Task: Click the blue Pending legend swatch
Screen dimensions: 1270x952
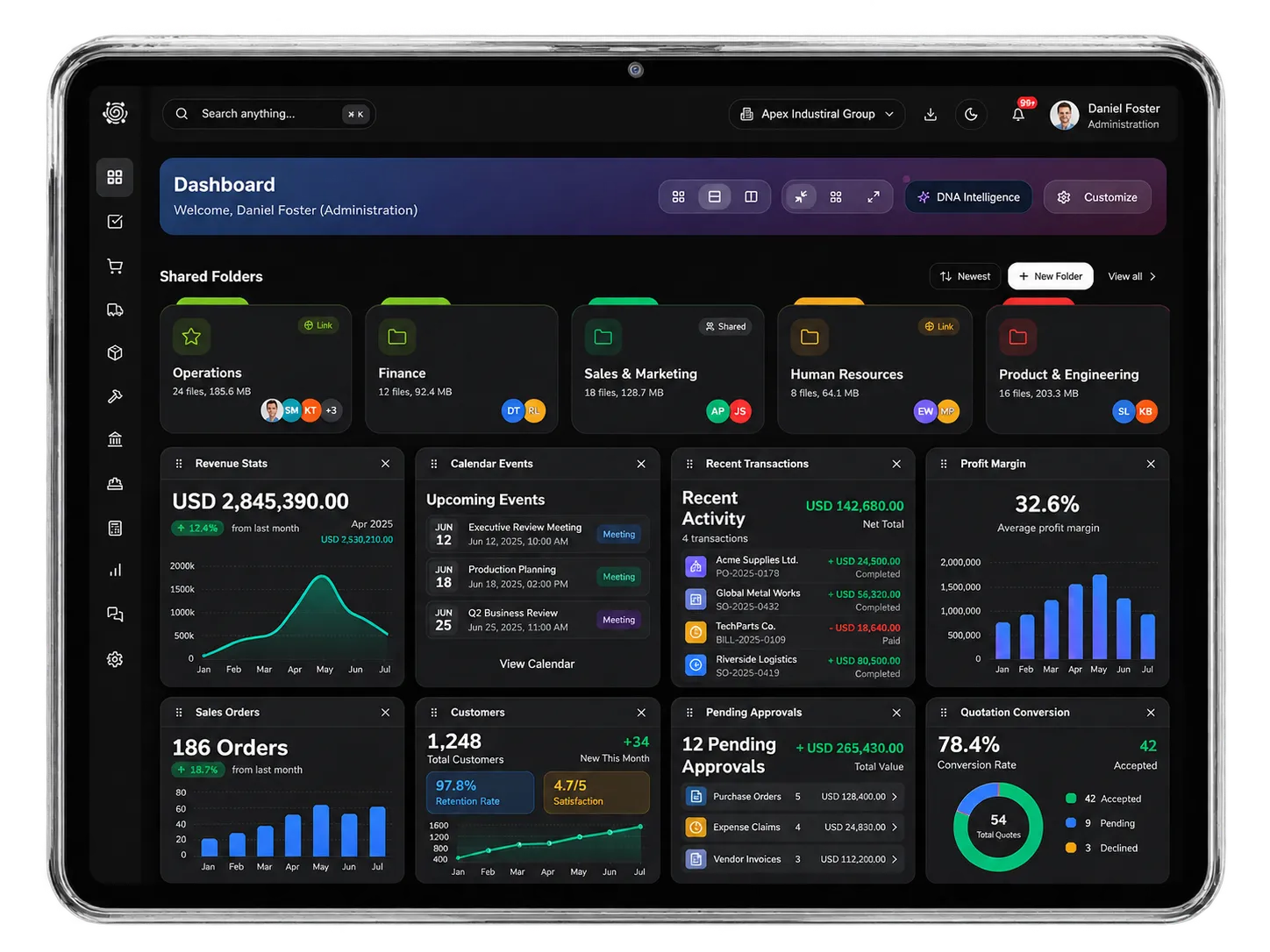Action: click(1071, 823)
